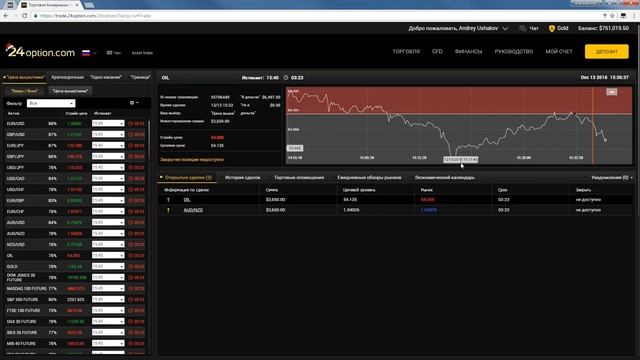Select the DAX 30 FUTURE row

76,322
